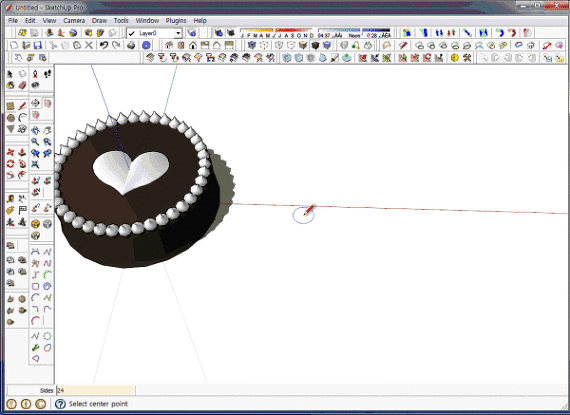Toggle X-ray face style icon
This screenshot has width=570, height=415.
(x=252, y=45)
